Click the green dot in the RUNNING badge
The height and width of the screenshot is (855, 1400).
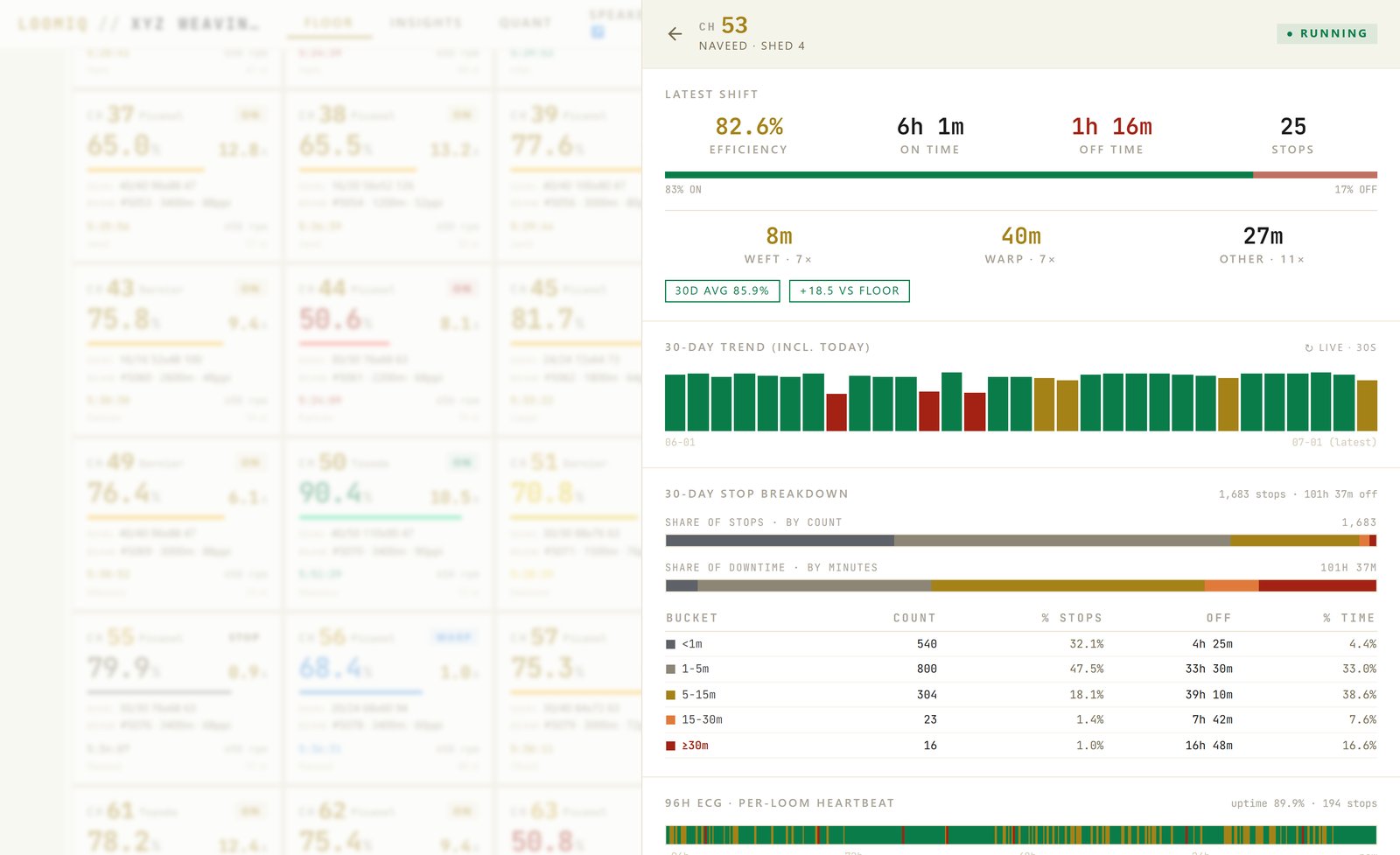coord(1290,33)
